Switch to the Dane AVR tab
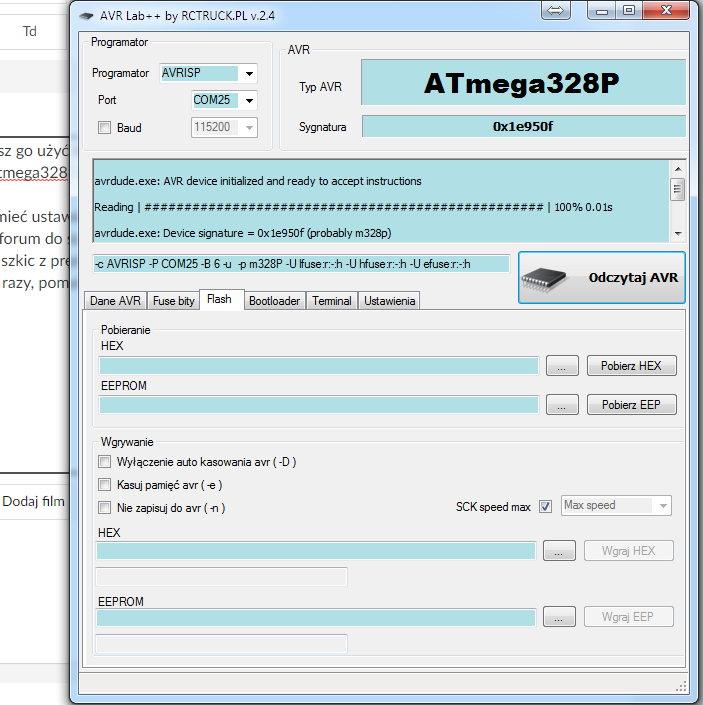The image size is (703, 705). click(115, 301)
